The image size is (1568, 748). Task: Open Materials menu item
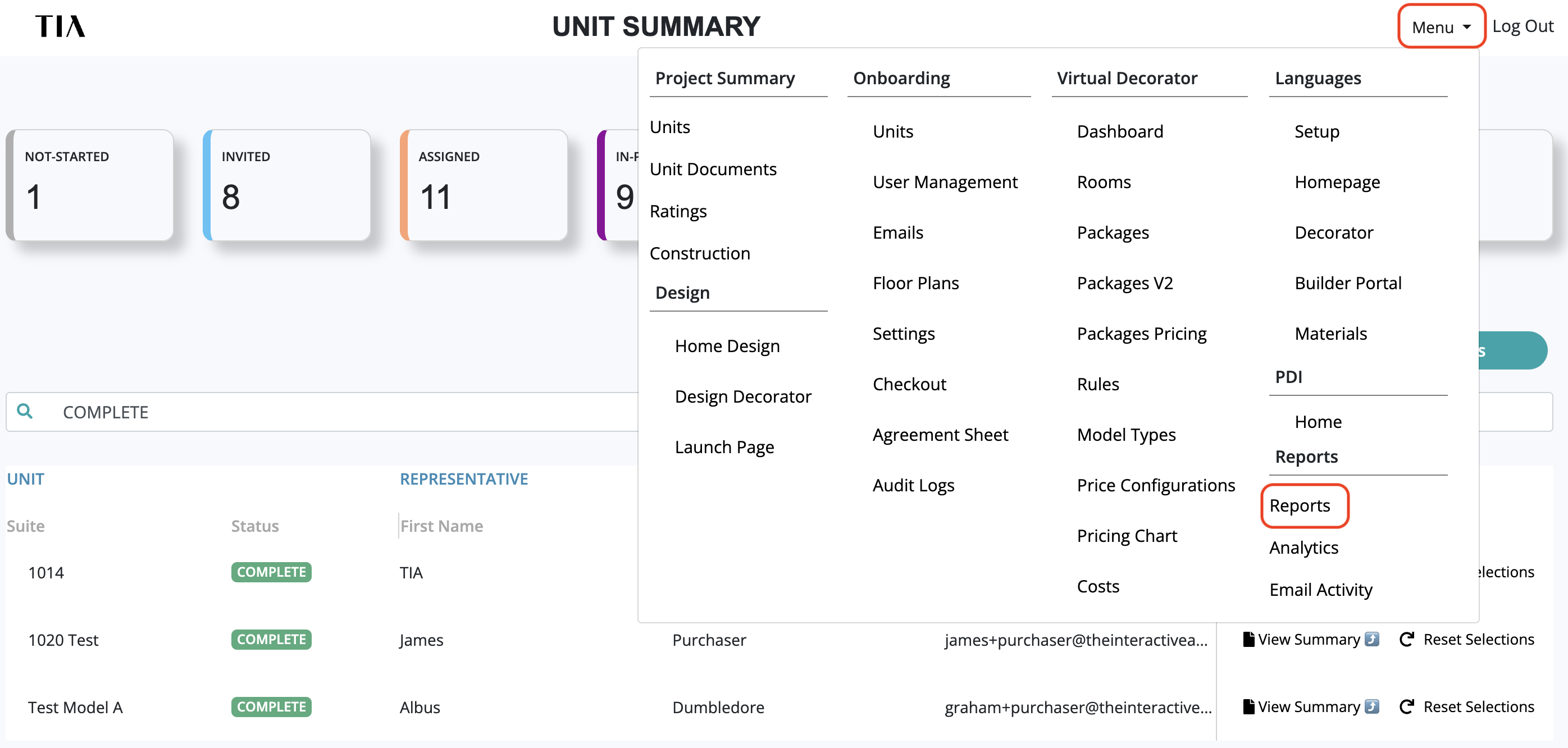[1330, 333]
